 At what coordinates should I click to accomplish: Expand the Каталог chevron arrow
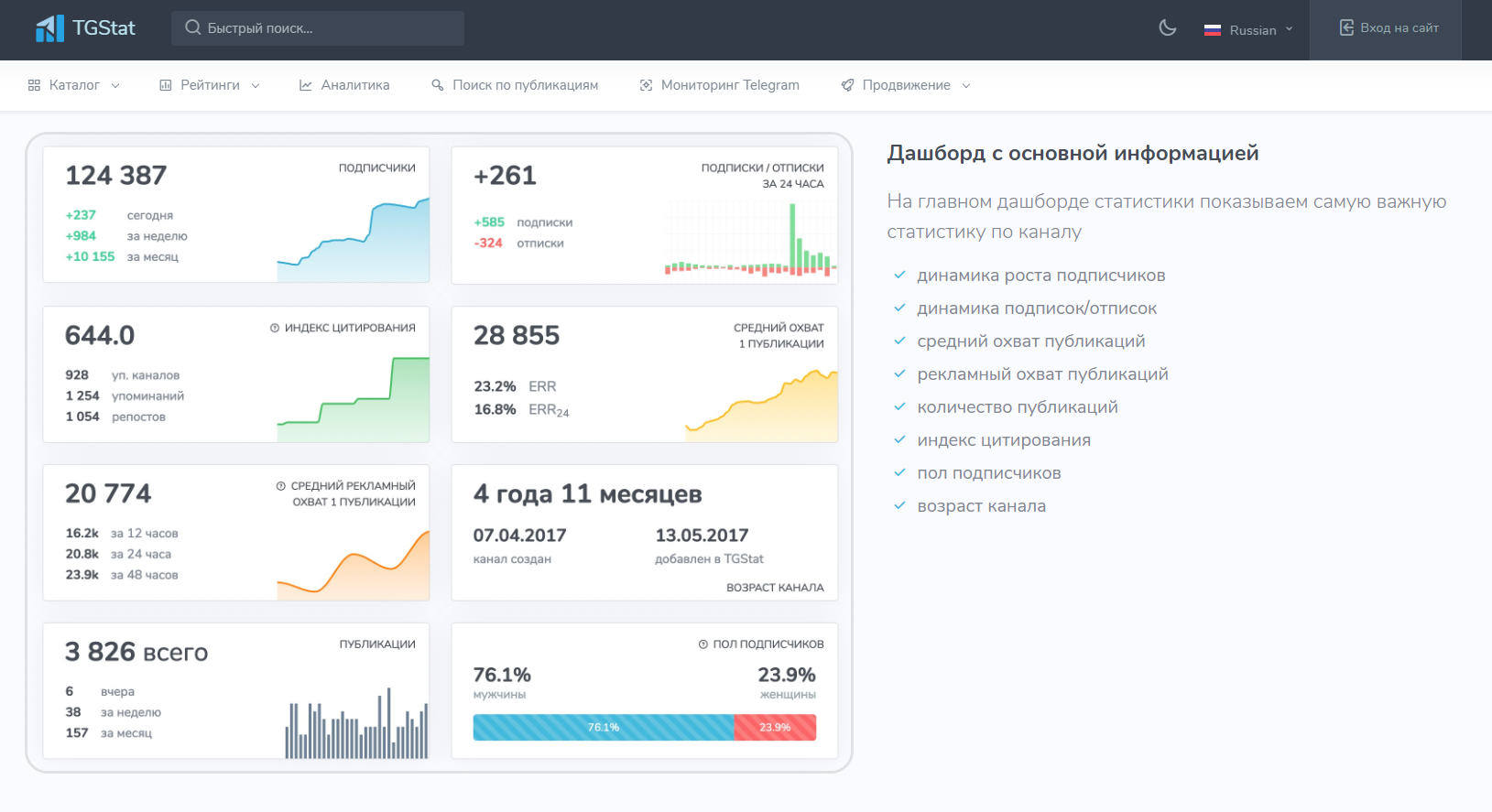115,85
